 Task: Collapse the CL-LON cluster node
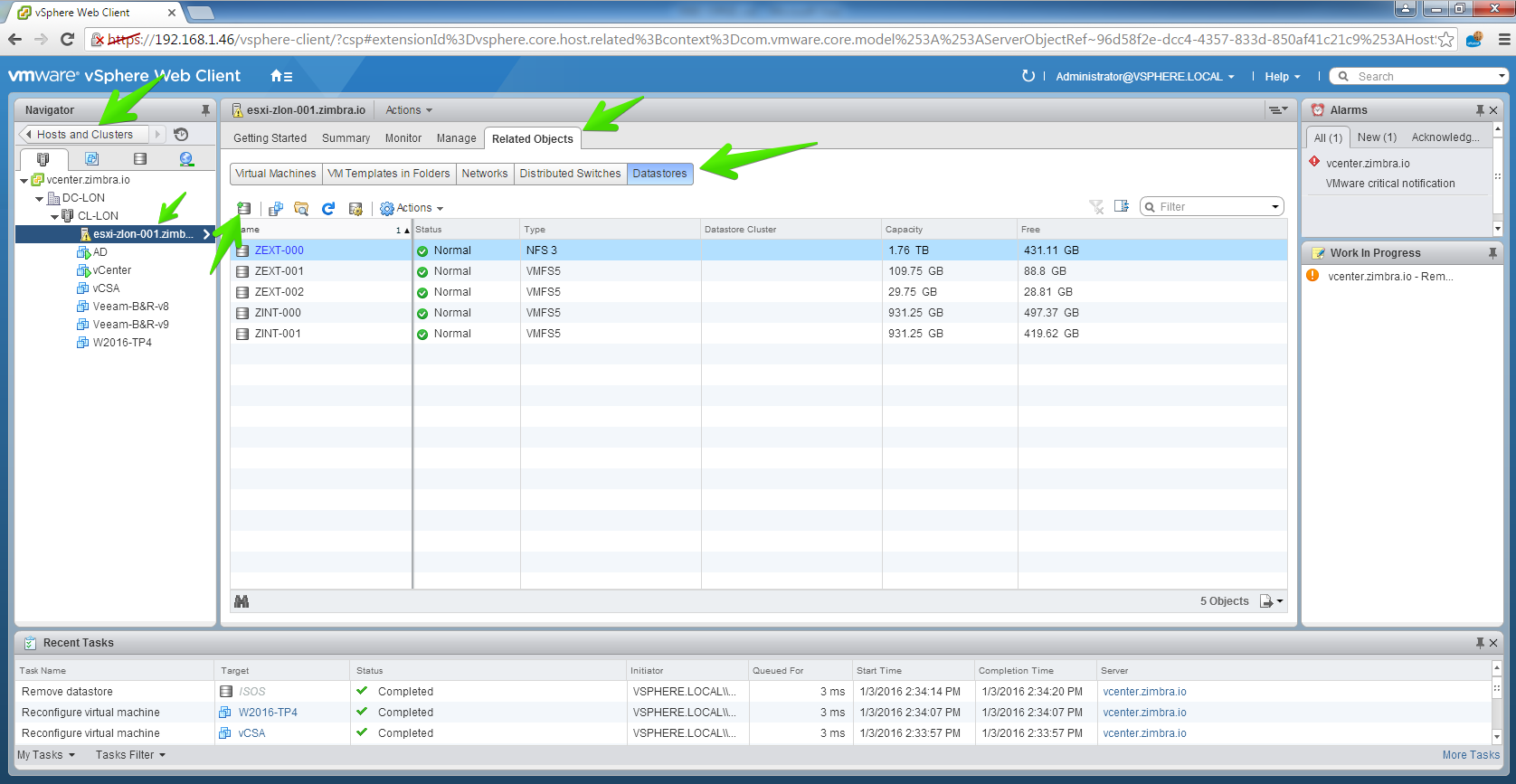[54, 217]
